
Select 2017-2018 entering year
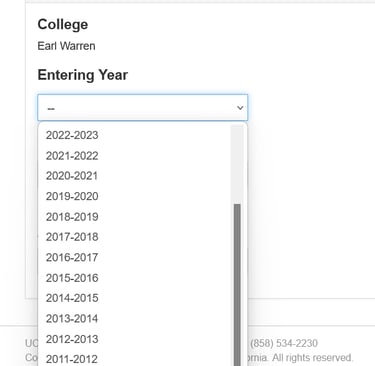point(135,237)
